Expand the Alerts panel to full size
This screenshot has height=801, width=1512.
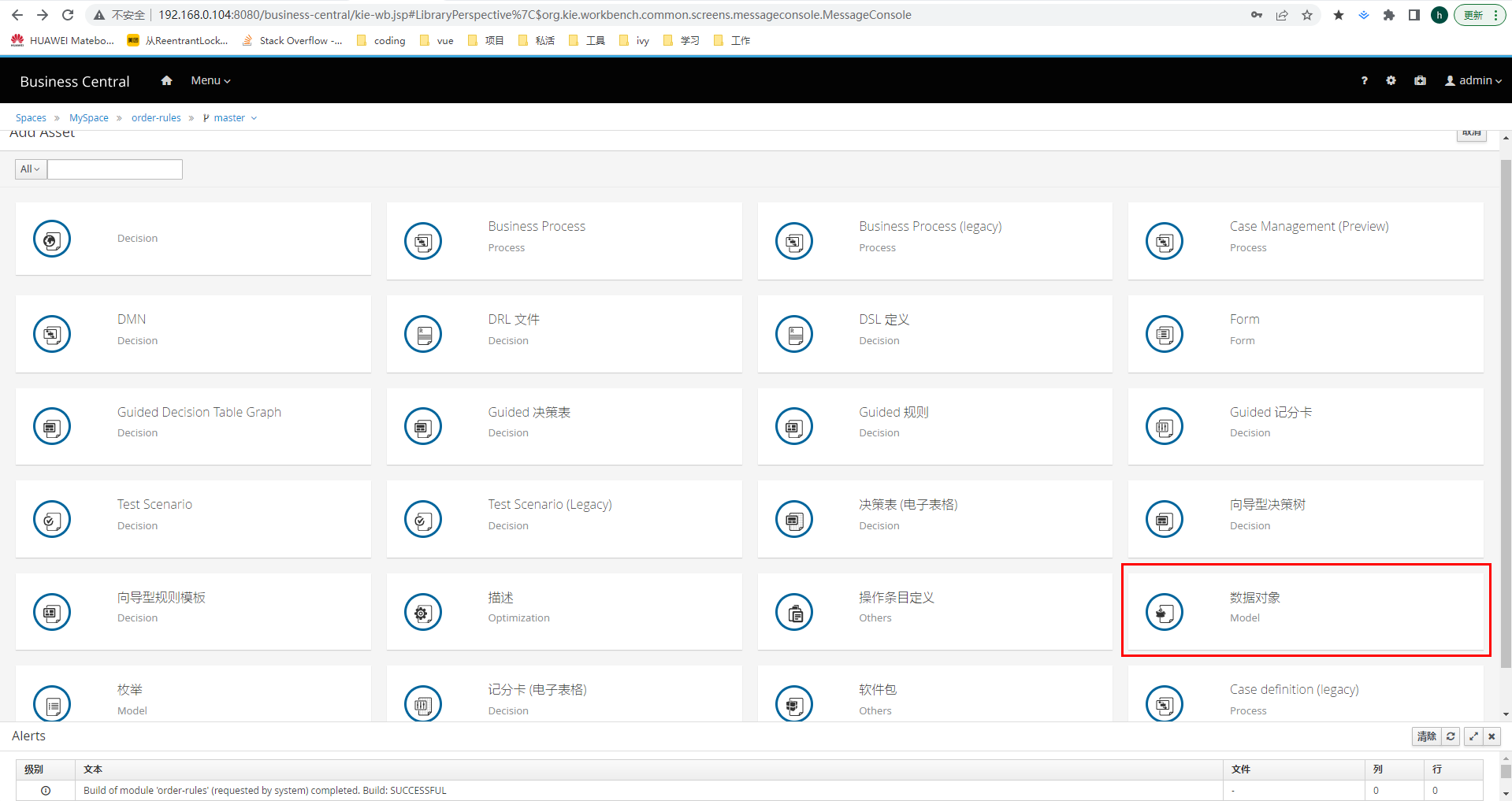(1473, 736)
